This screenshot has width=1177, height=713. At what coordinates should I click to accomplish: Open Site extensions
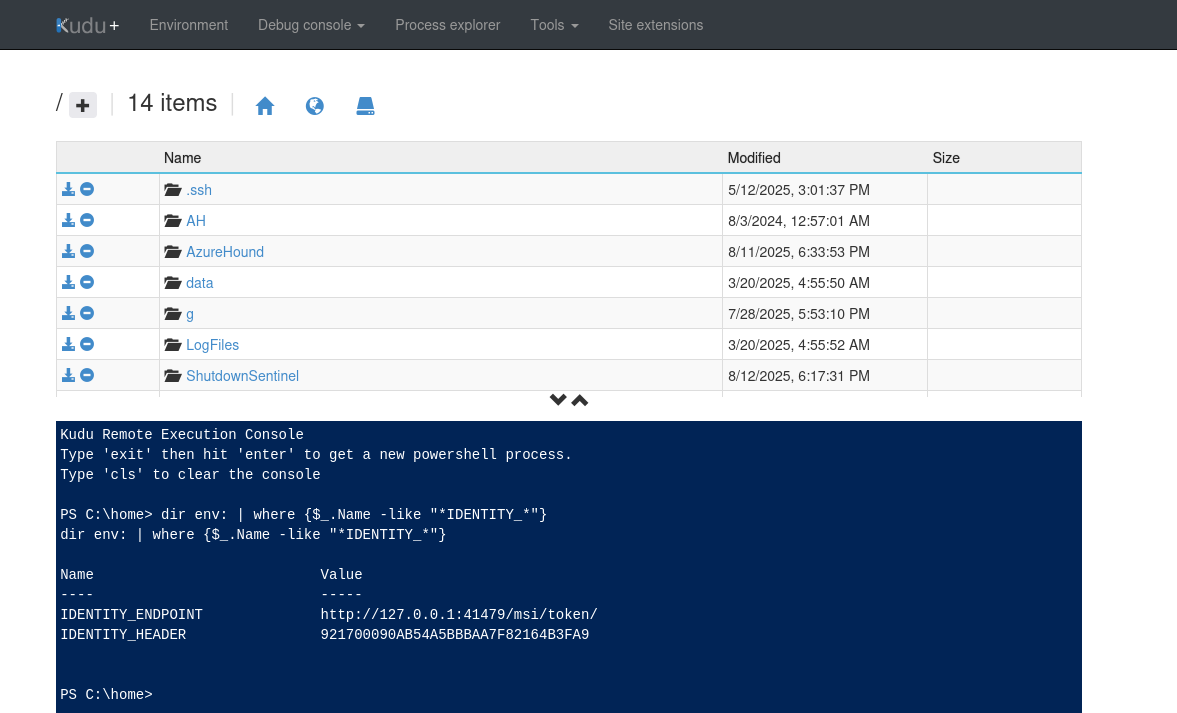(x=655, y=25)
